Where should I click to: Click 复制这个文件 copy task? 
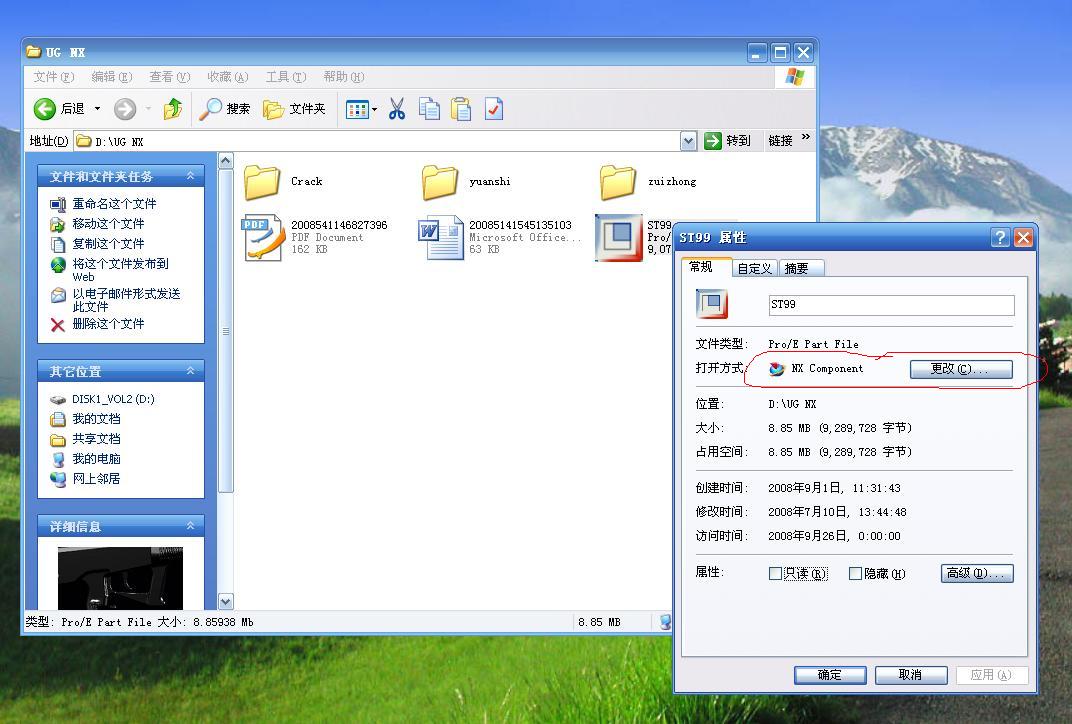[108, 243]
